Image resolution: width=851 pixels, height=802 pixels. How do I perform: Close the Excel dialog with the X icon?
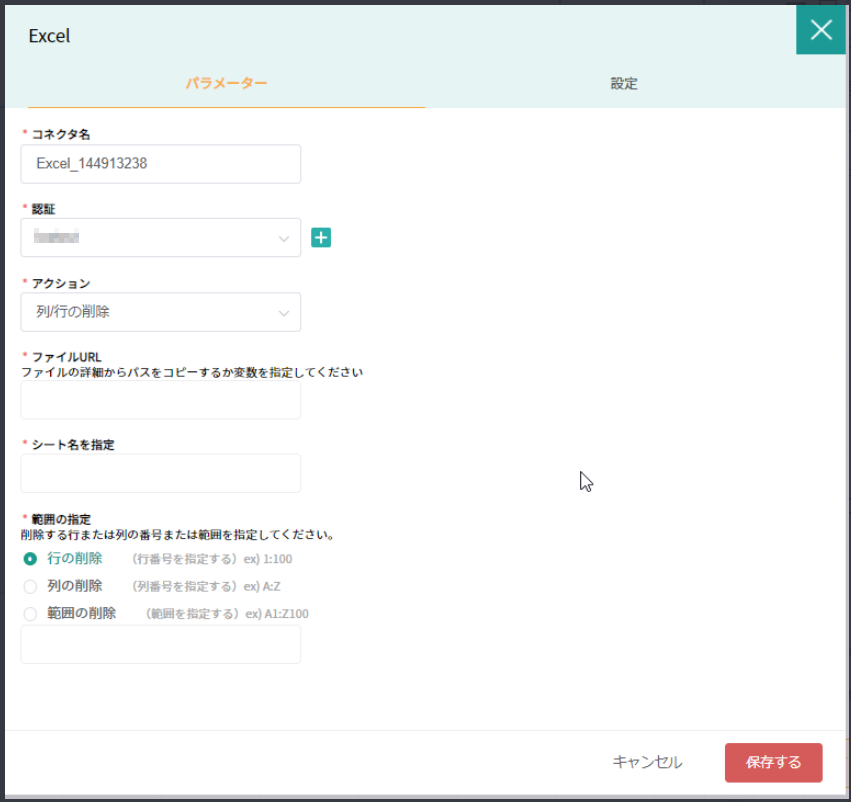821,30
